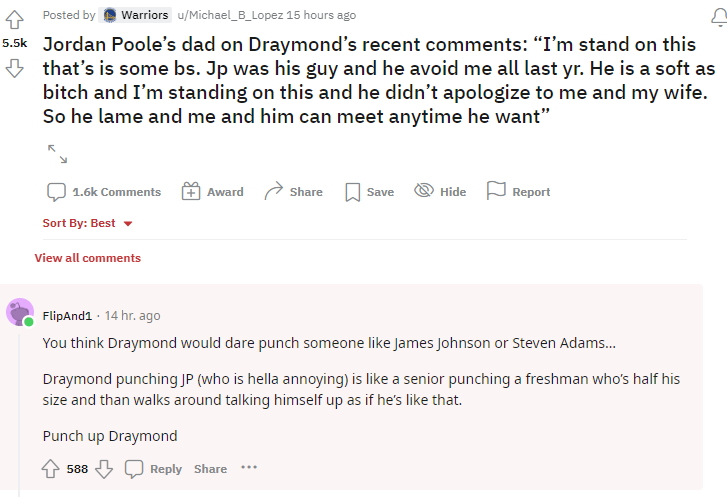Save the post with bookmark icon
The height and width of the screenshot is (497, 727).
pos(369,192)
